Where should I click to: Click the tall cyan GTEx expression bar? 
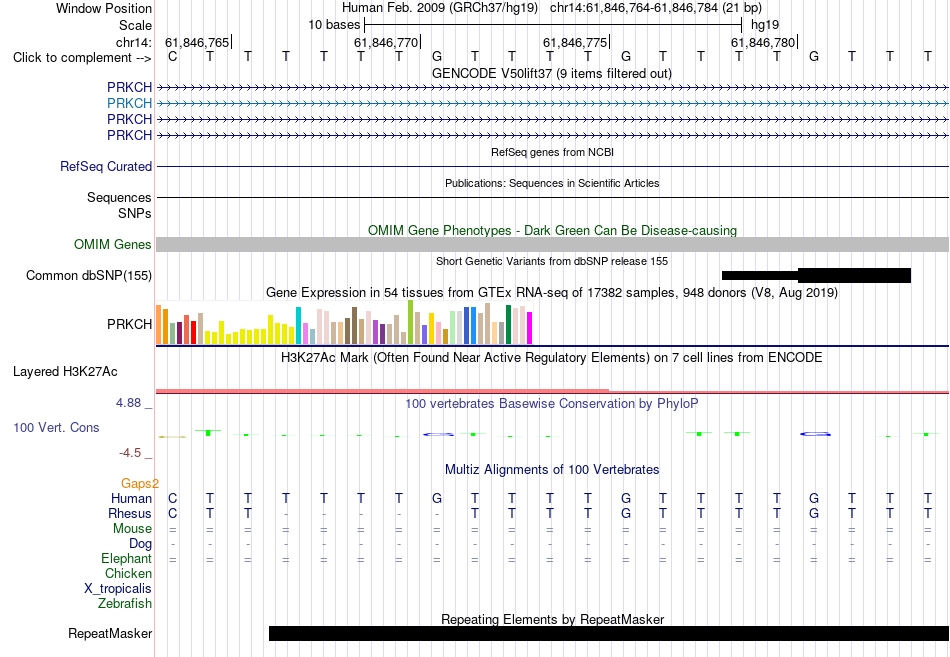tap(298, 325)
